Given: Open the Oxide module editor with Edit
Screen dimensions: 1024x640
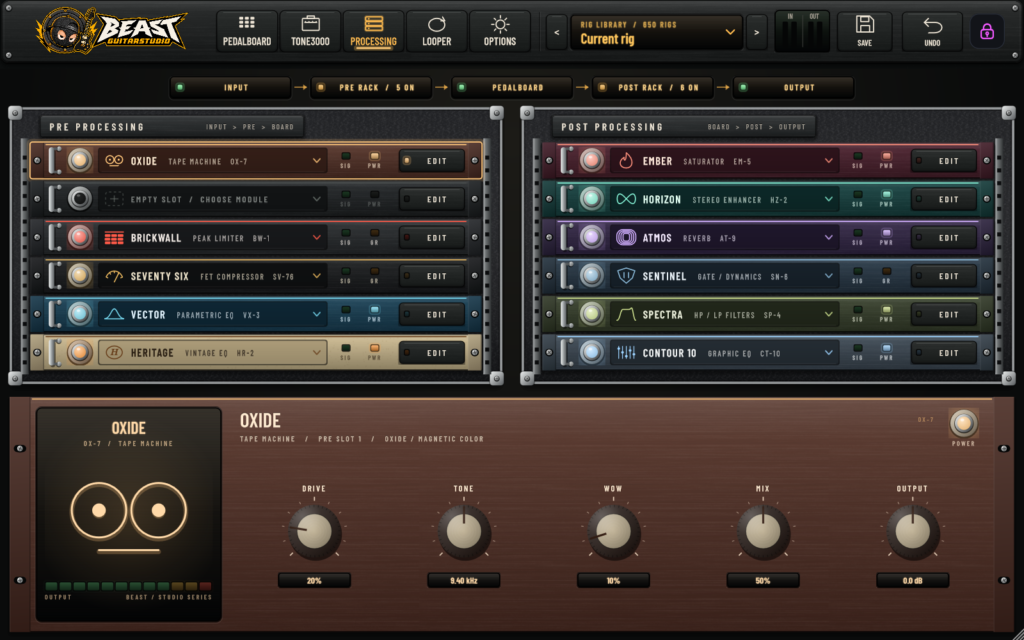Looking at the screenshot, I should (x=432, y=161).
